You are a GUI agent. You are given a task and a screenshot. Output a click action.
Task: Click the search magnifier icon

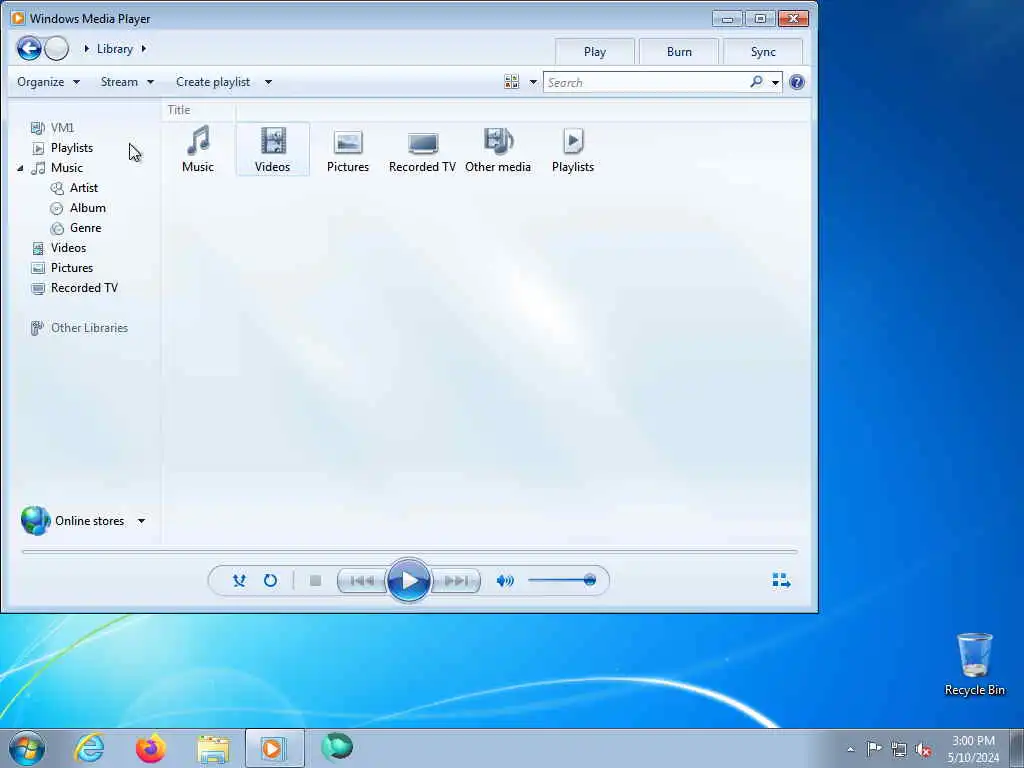point(756,82)
